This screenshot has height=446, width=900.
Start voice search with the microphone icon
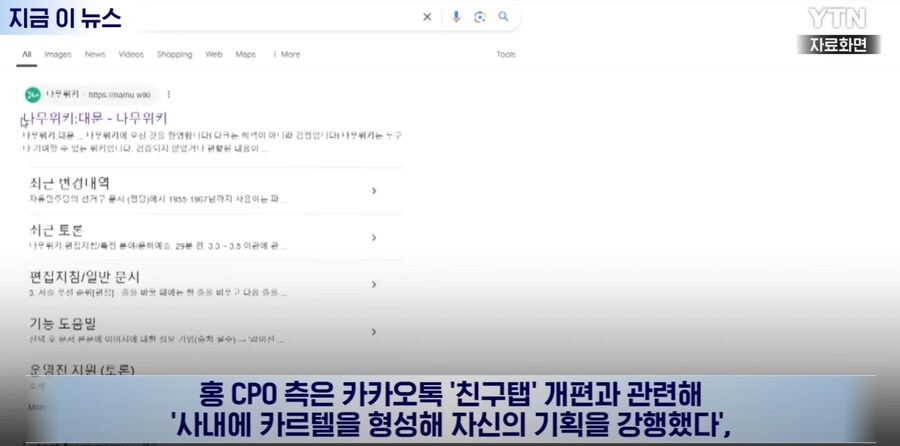(x=456, y=17)
